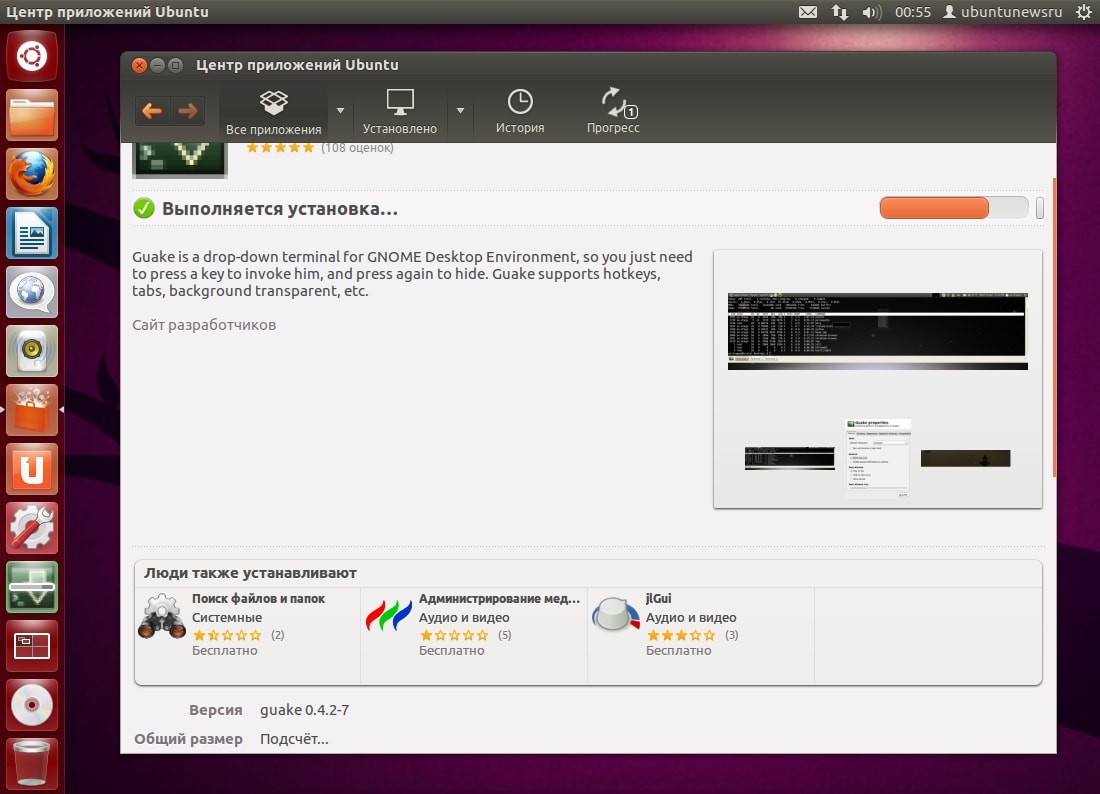Cancel installation using button beside progress bar
This screenshot has height=794, width=1100.
click(1040, 208)
